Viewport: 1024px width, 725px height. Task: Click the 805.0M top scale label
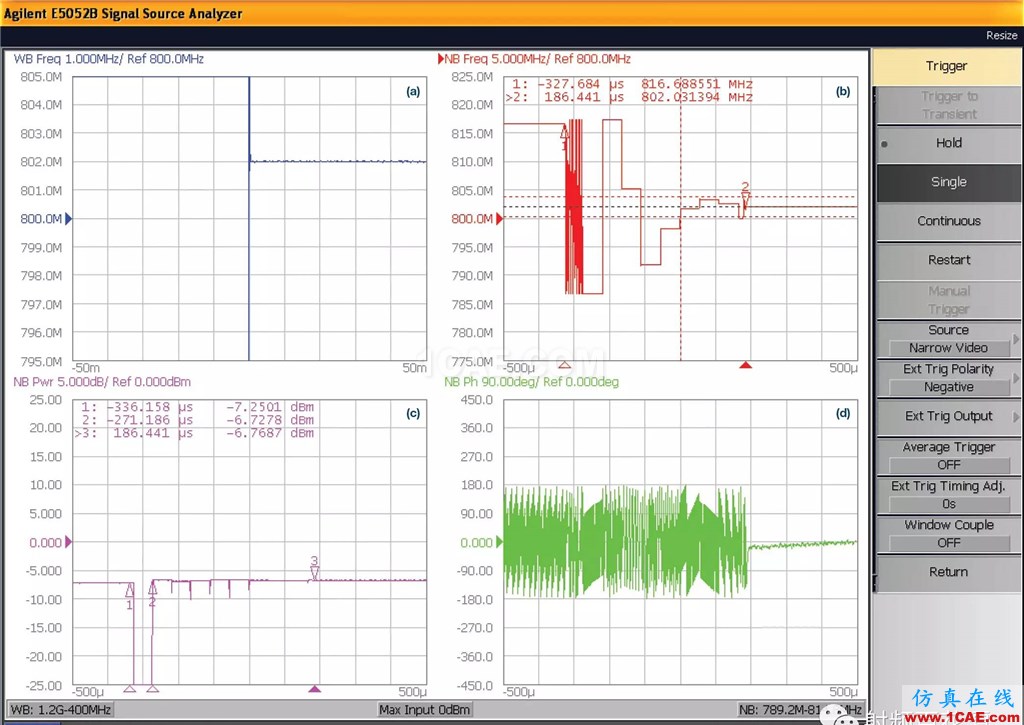click(x=41, y=77)
